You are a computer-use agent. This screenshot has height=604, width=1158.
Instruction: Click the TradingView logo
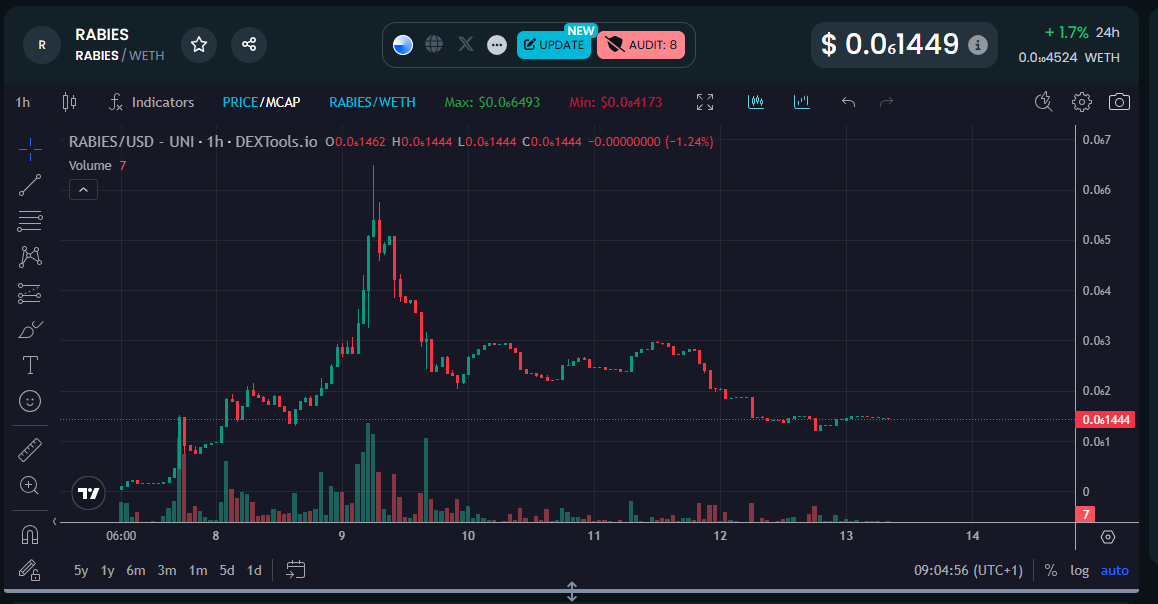(89, 493)
